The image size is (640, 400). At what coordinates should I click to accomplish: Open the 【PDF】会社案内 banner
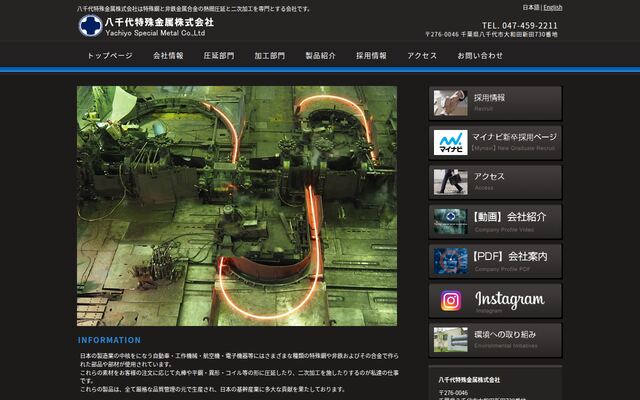pos(495,261)
